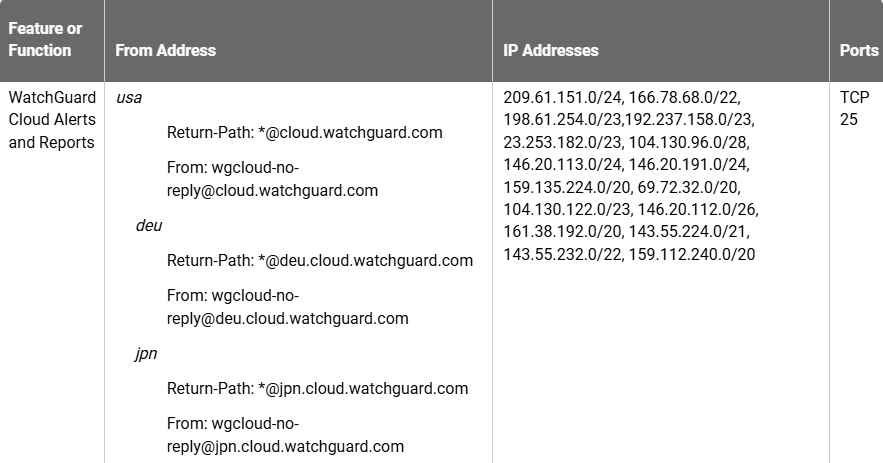Click the IP address 159.112.240.0/20
The image size is (883, 463).
(x=691, y=254)
